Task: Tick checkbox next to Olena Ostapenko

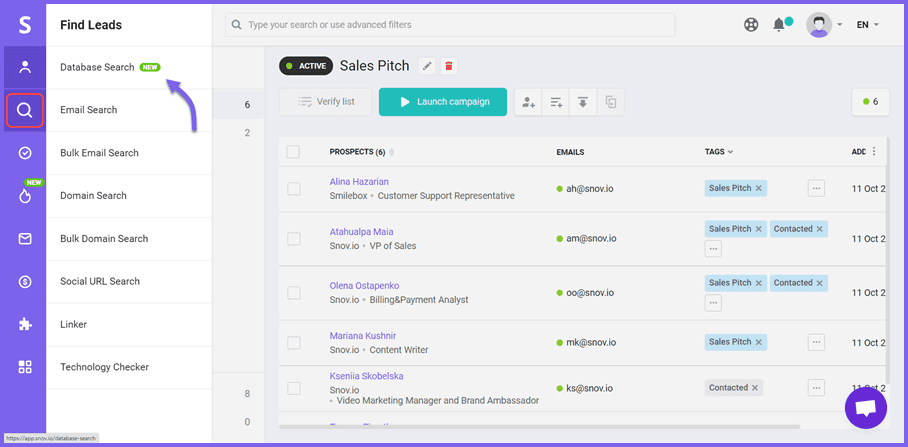Action: [294, 292]
